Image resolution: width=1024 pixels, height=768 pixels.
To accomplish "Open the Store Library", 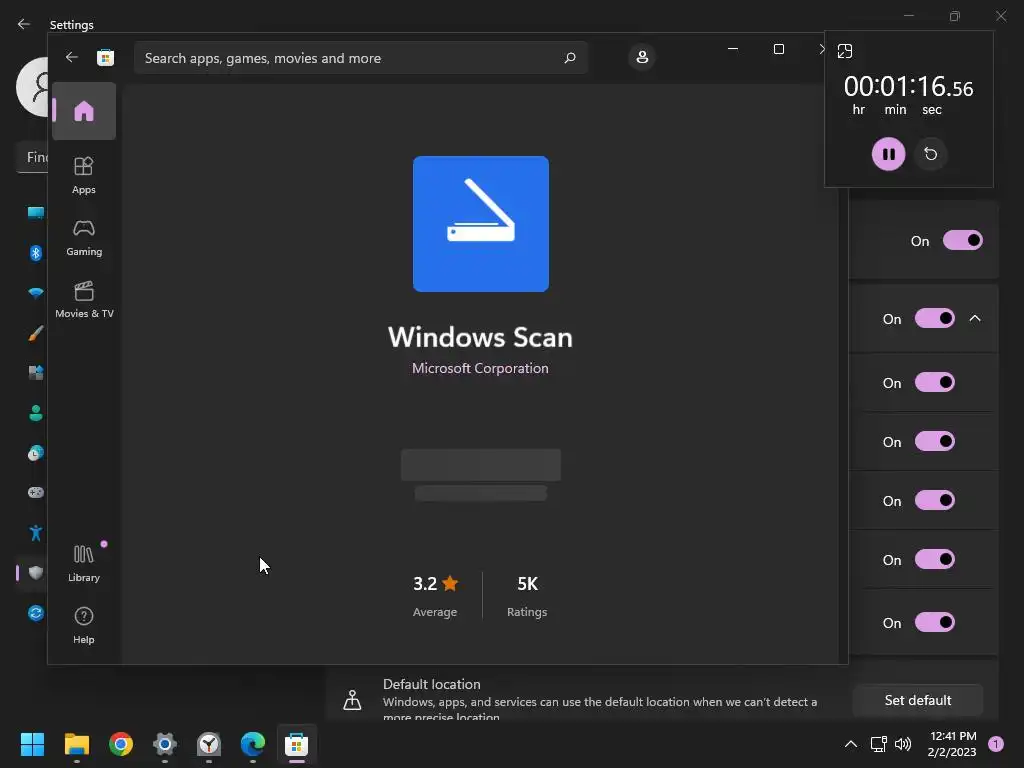I will point(84,563).
